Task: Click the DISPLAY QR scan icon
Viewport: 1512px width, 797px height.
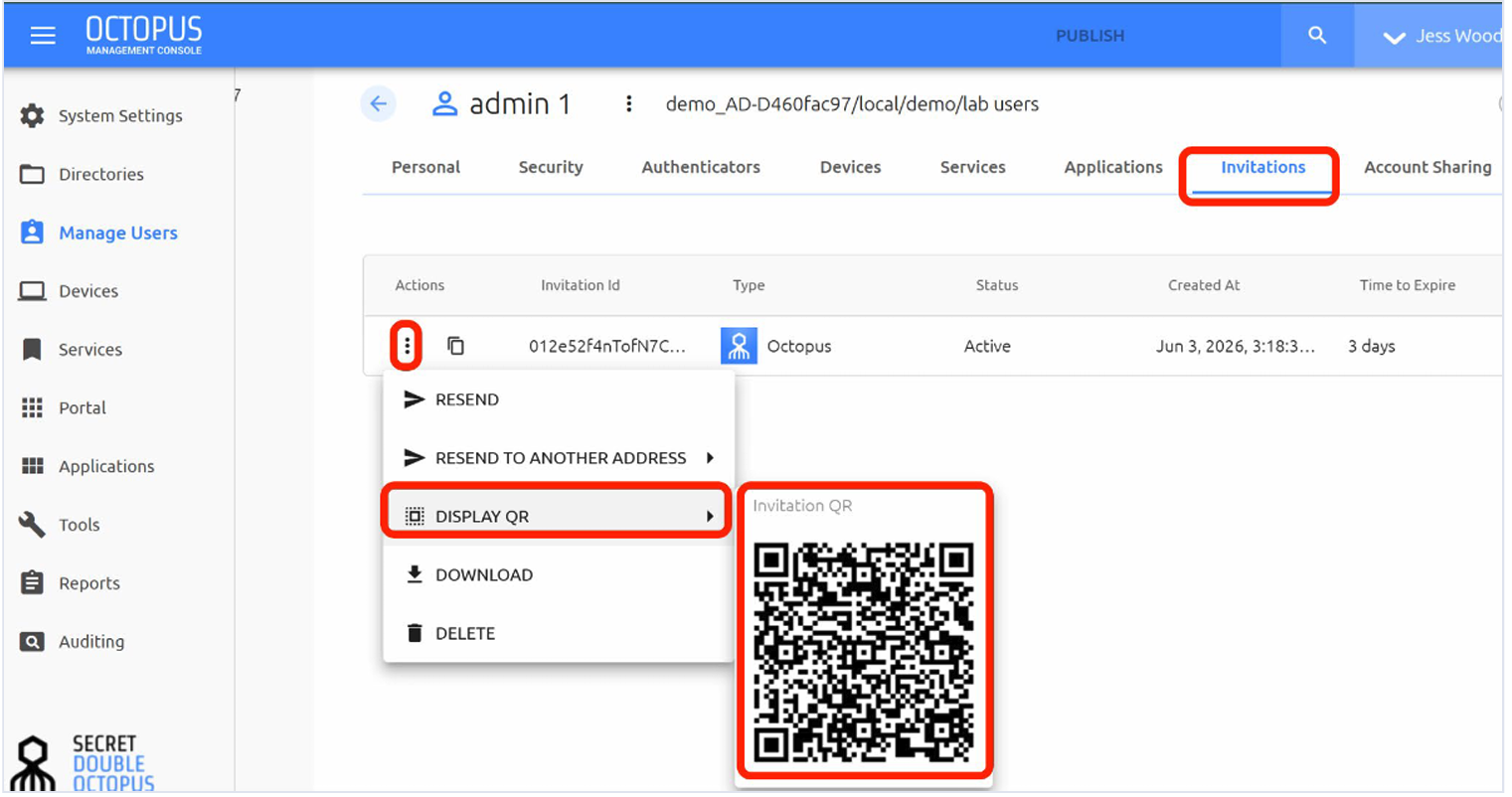Action: click(x=415, y=517)
